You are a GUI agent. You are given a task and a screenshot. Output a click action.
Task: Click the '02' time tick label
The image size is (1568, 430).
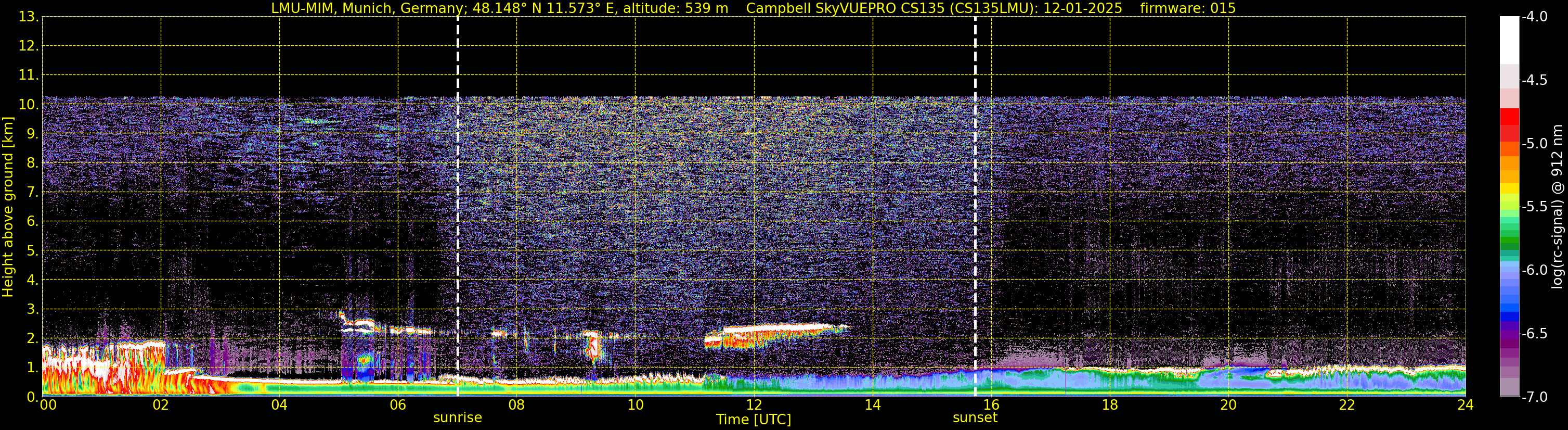point(161,405)
